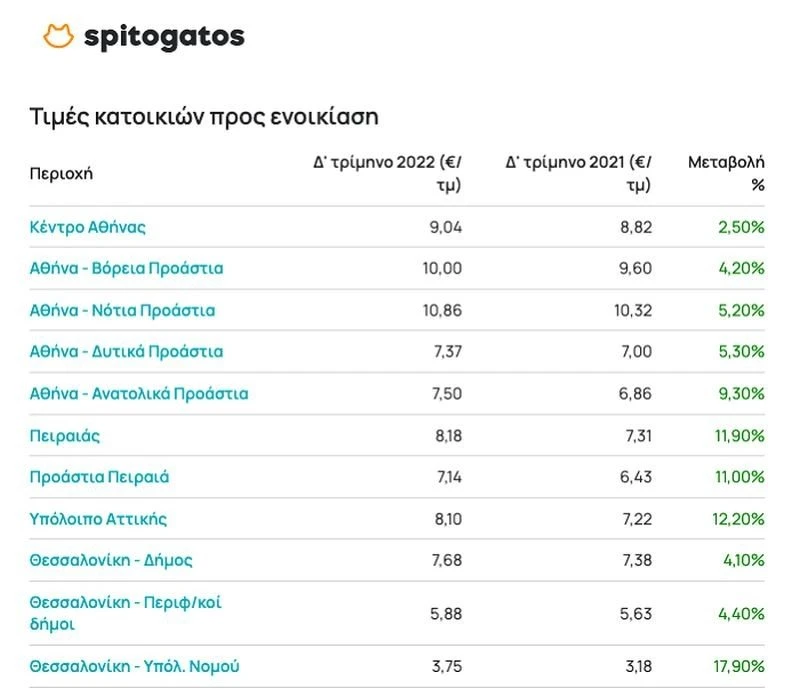Image resolution: width=800 pixels, height=689 pixels.
Task: Select Θεσσαλονίκη - Υπόλ. Νομού link
Action: click(134, 666)
